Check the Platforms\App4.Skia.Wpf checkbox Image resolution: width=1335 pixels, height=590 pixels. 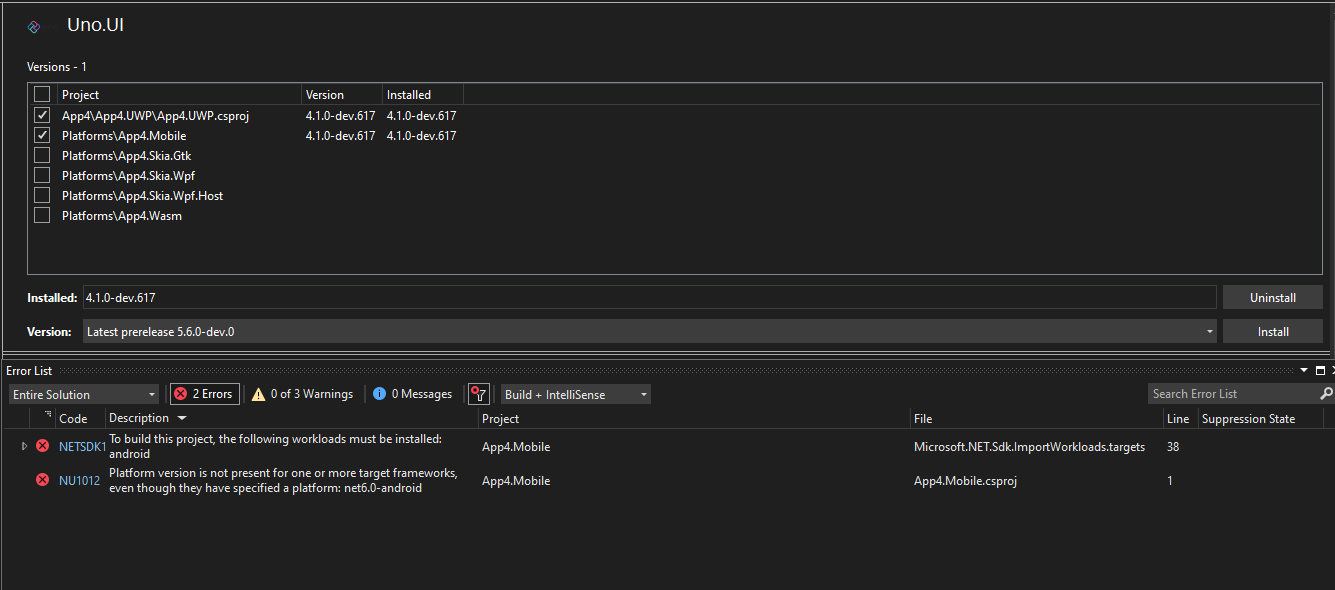pyautogui.click(x=42, y=176)
